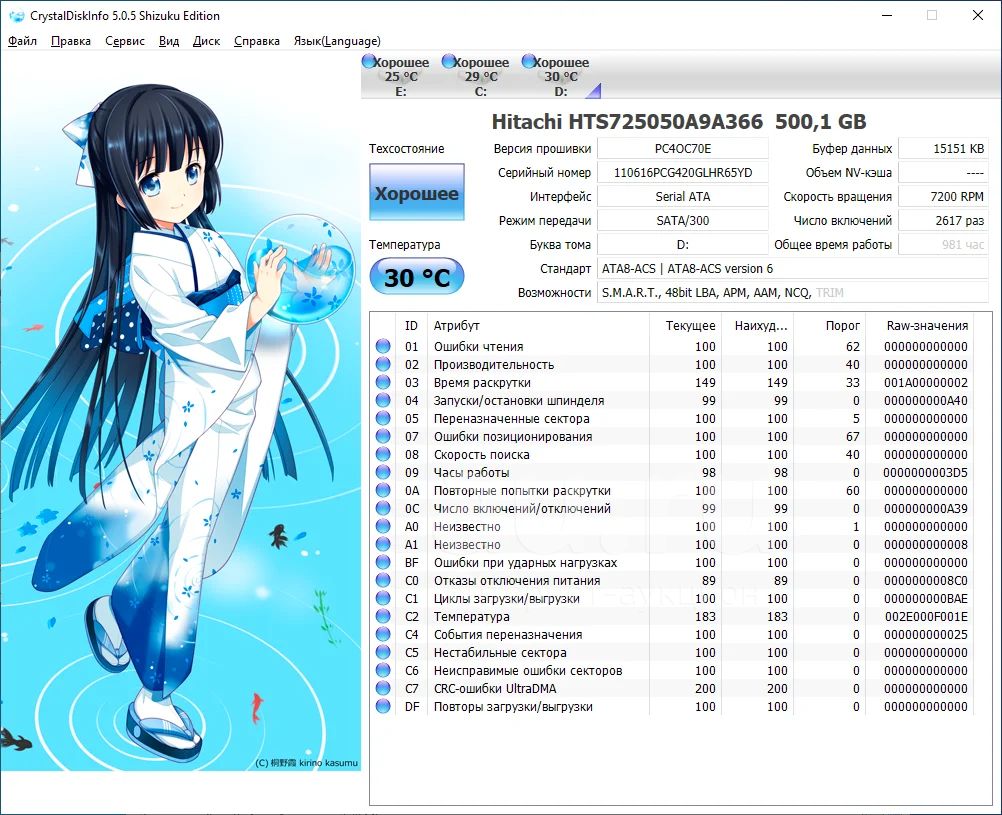
Task: Click the Серийный номер field
Action: pos(682,173)
